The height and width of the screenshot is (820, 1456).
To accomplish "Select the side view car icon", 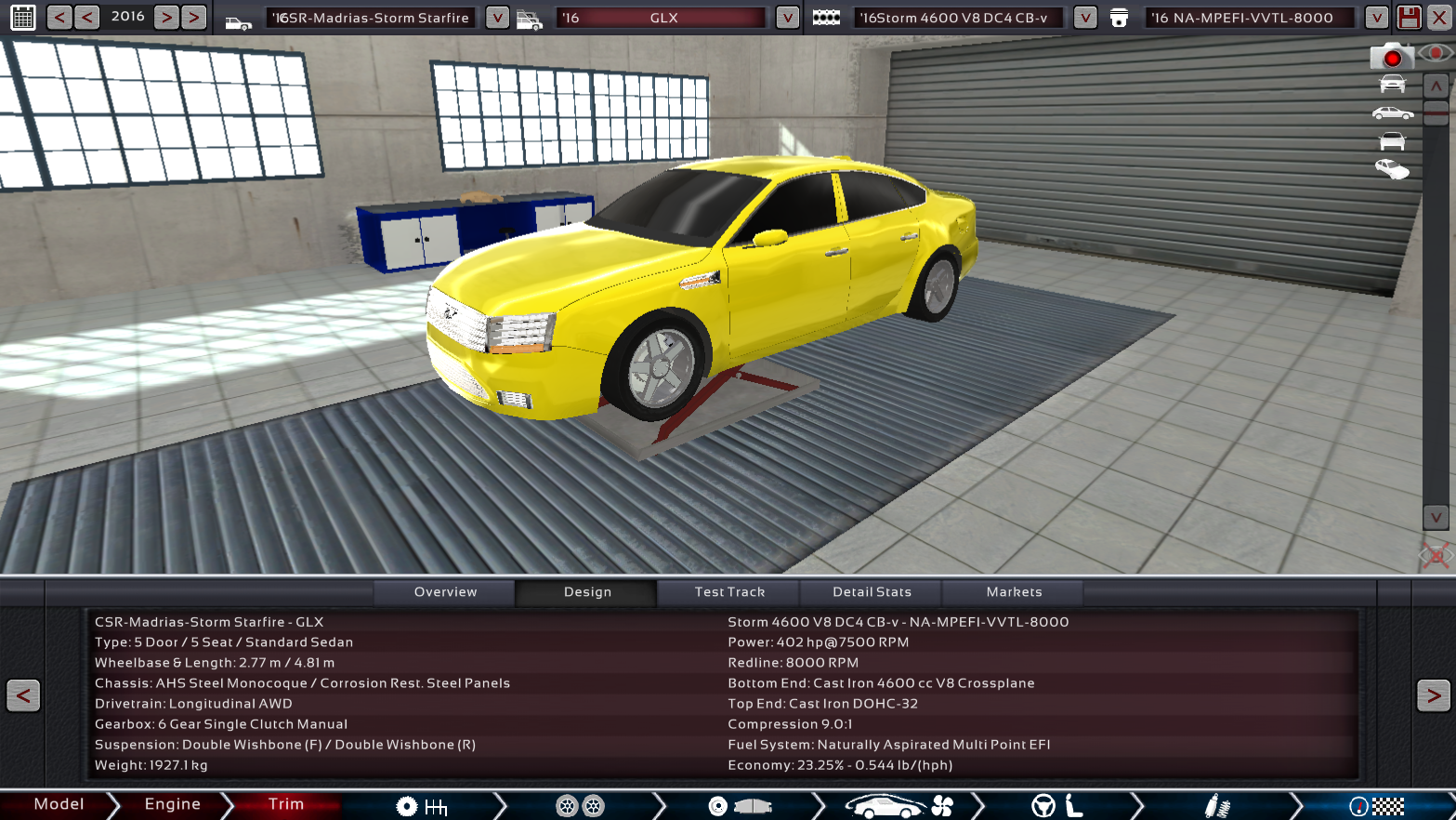I will [1393, 112].
